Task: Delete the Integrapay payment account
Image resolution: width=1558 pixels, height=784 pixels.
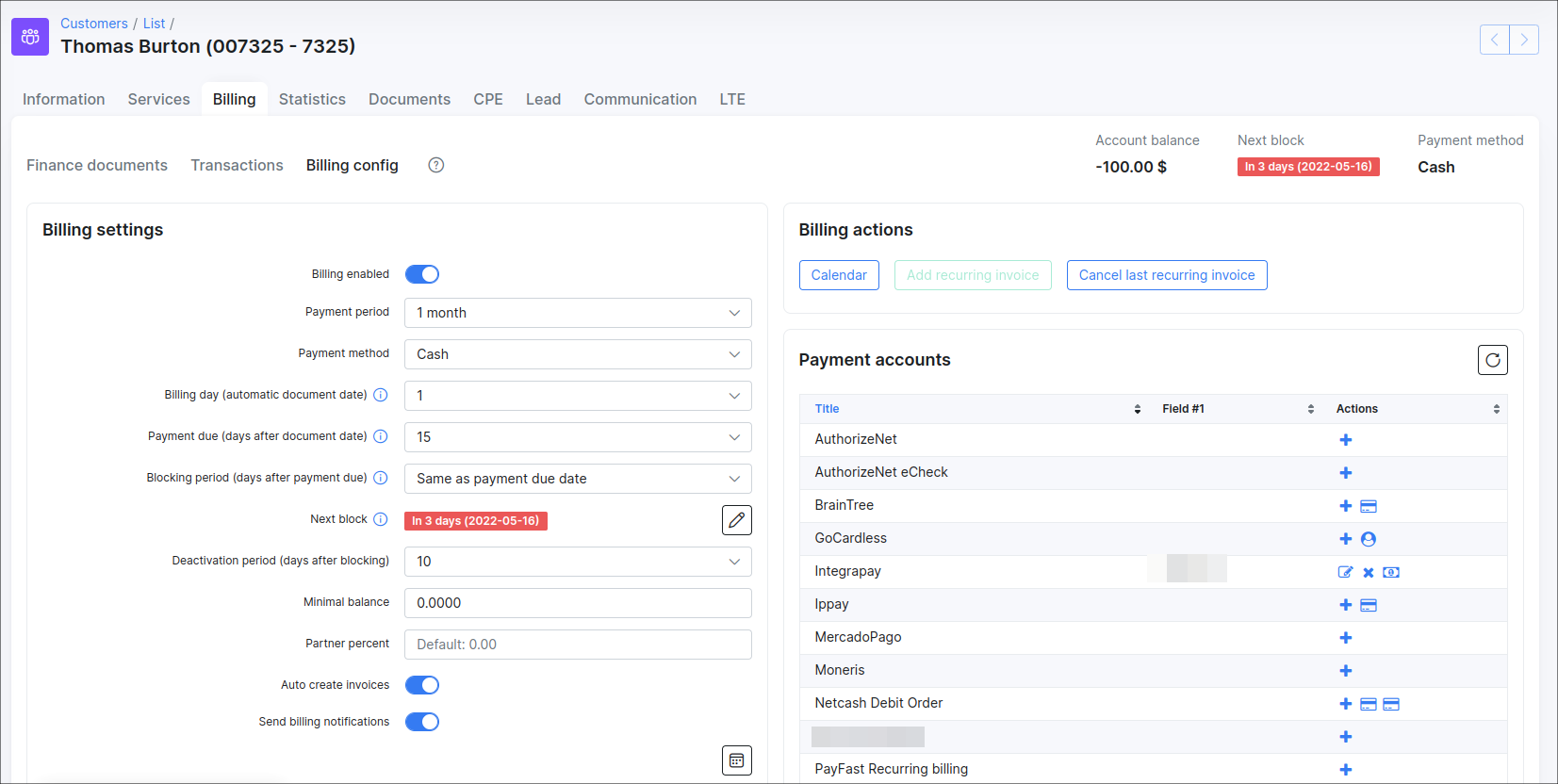Action: 1368,572
